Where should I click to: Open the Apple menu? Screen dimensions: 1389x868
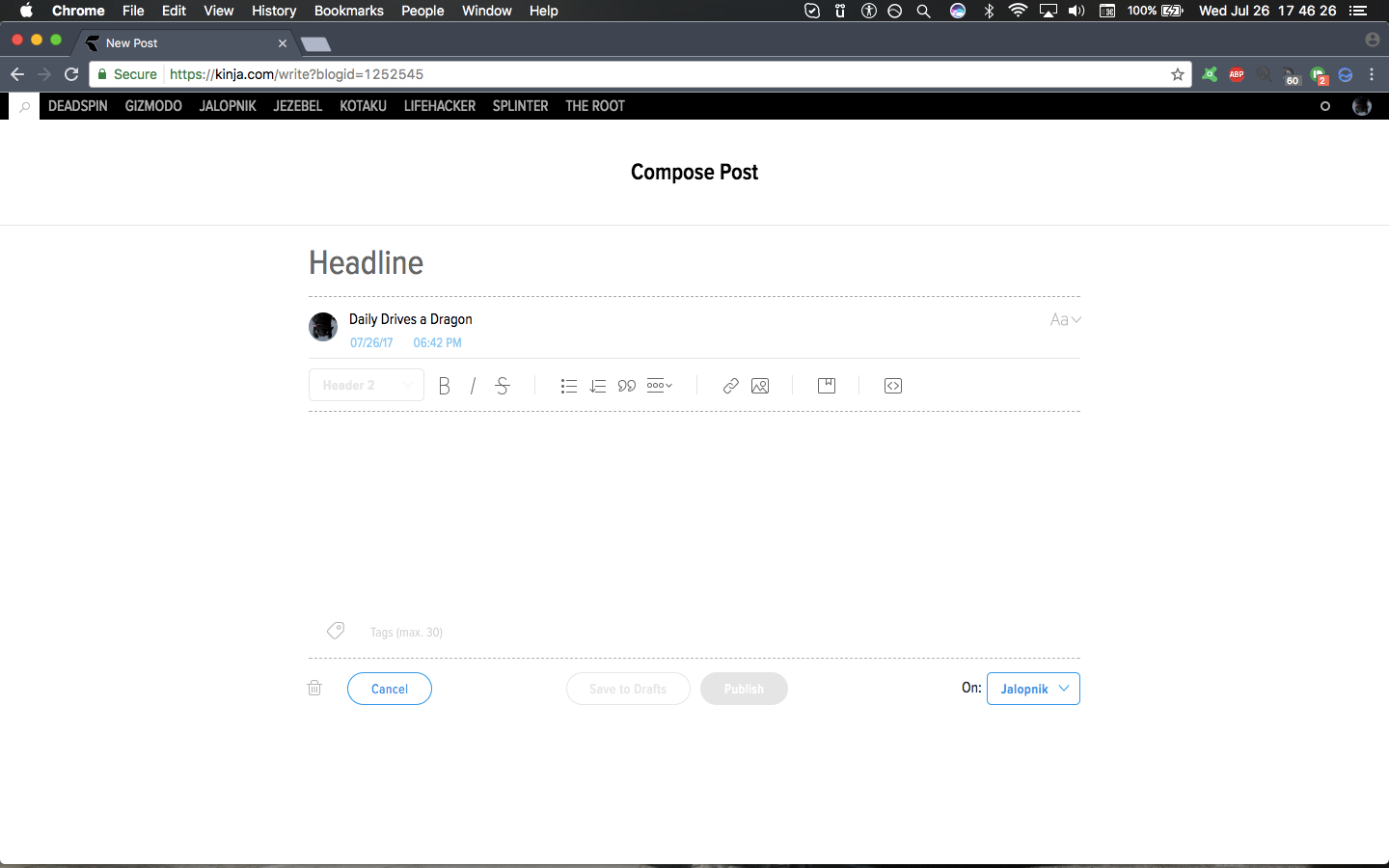coord(26,11)
